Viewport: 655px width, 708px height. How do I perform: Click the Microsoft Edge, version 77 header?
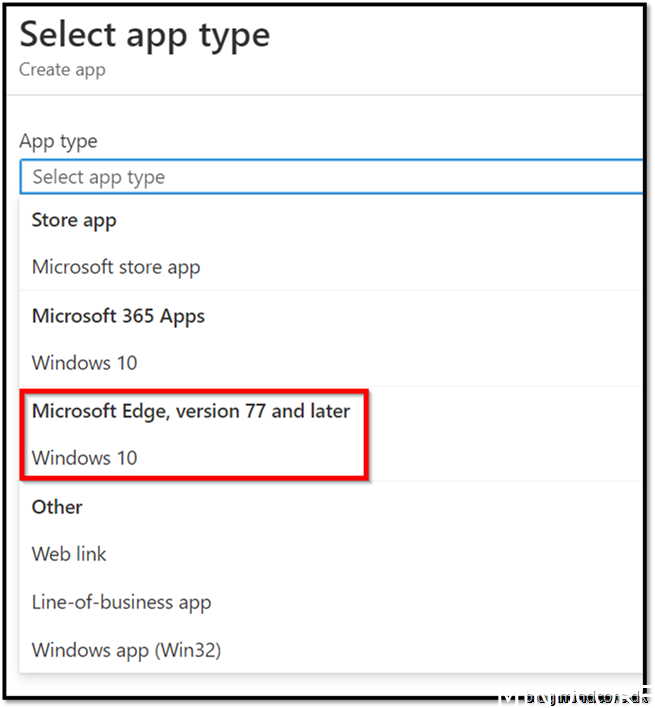[191, 411]
